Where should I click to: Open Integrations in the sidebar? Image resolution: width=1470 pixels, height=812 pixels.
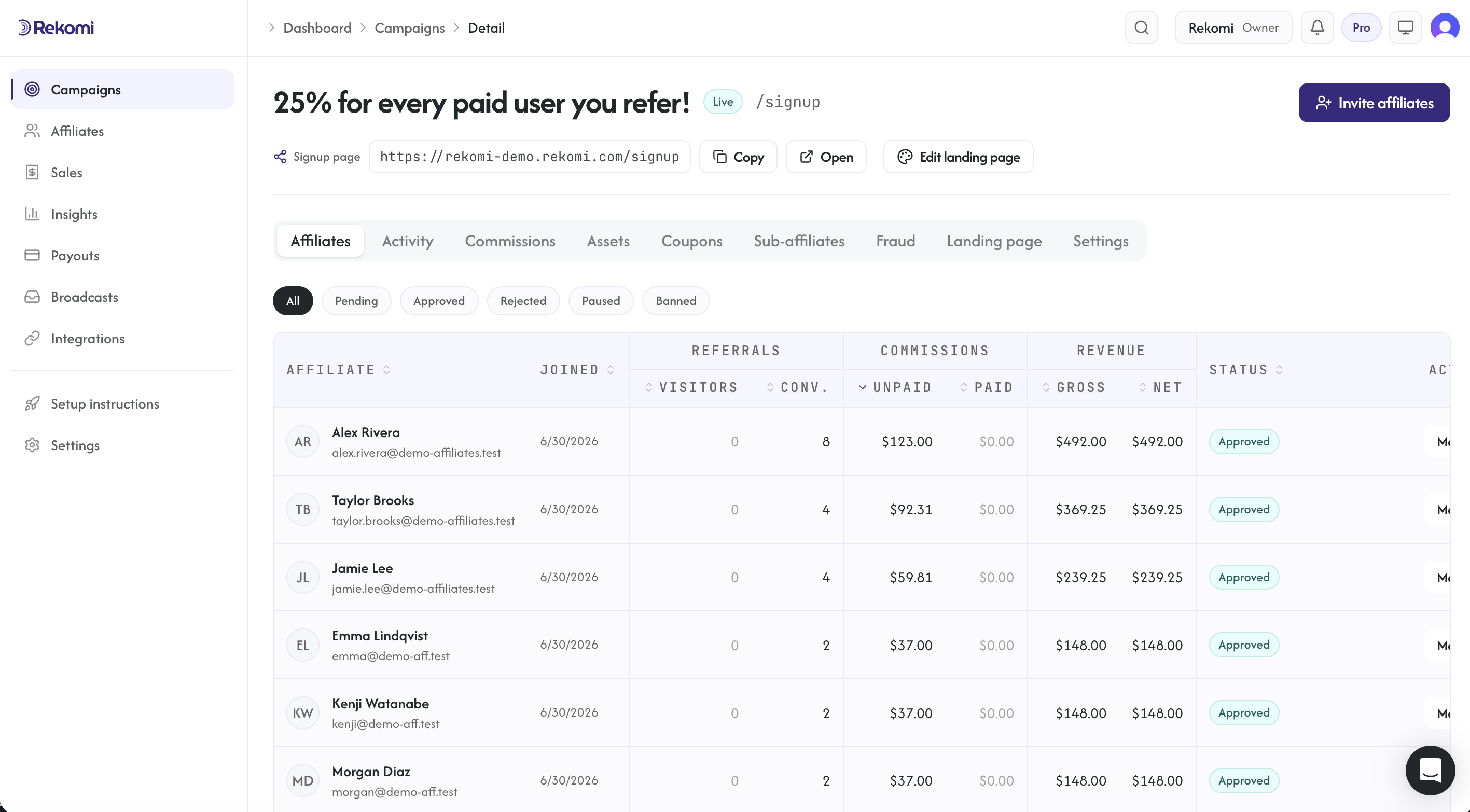pyautogui.click(x=123, y=339)
